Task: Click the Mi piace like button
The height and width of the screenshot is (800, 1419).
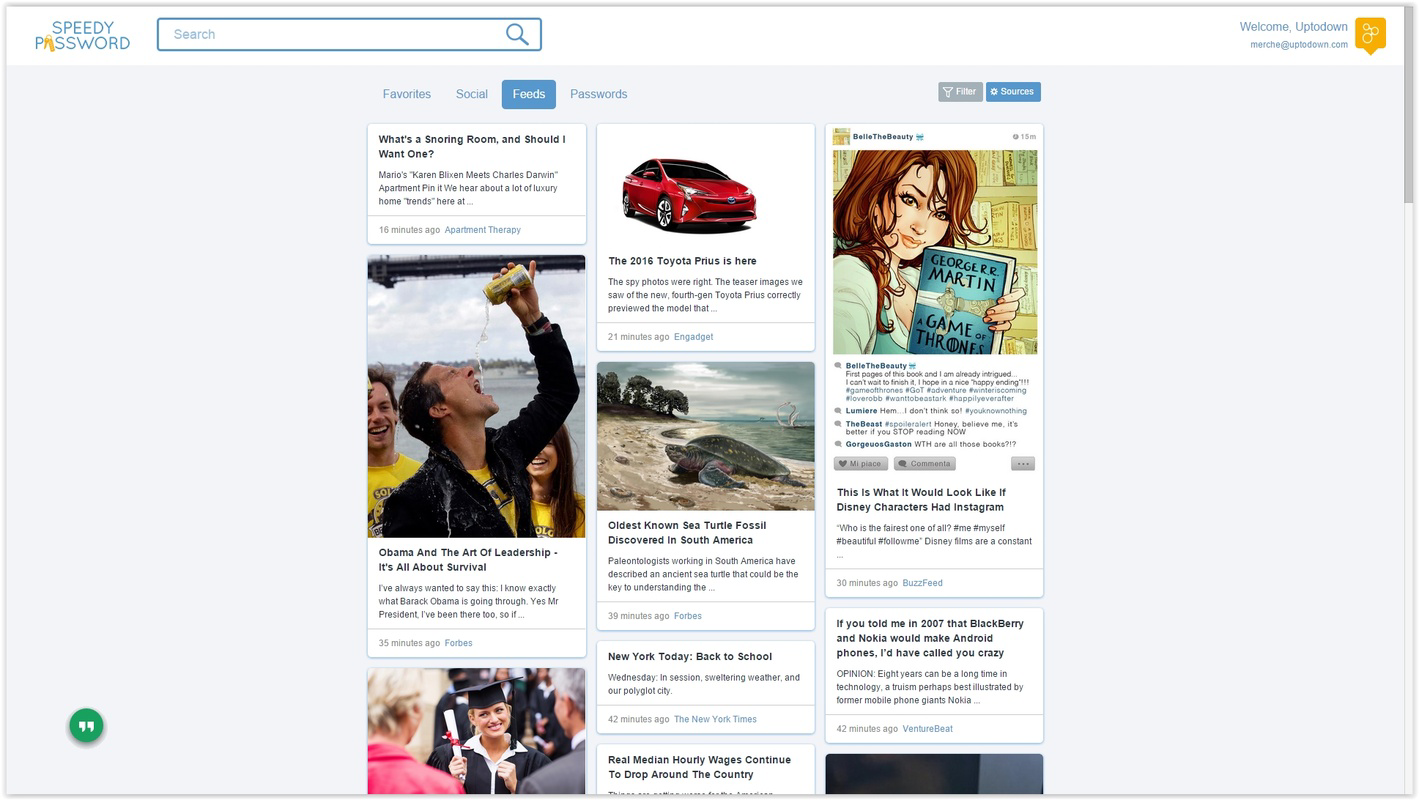Action: click(861, 464)
